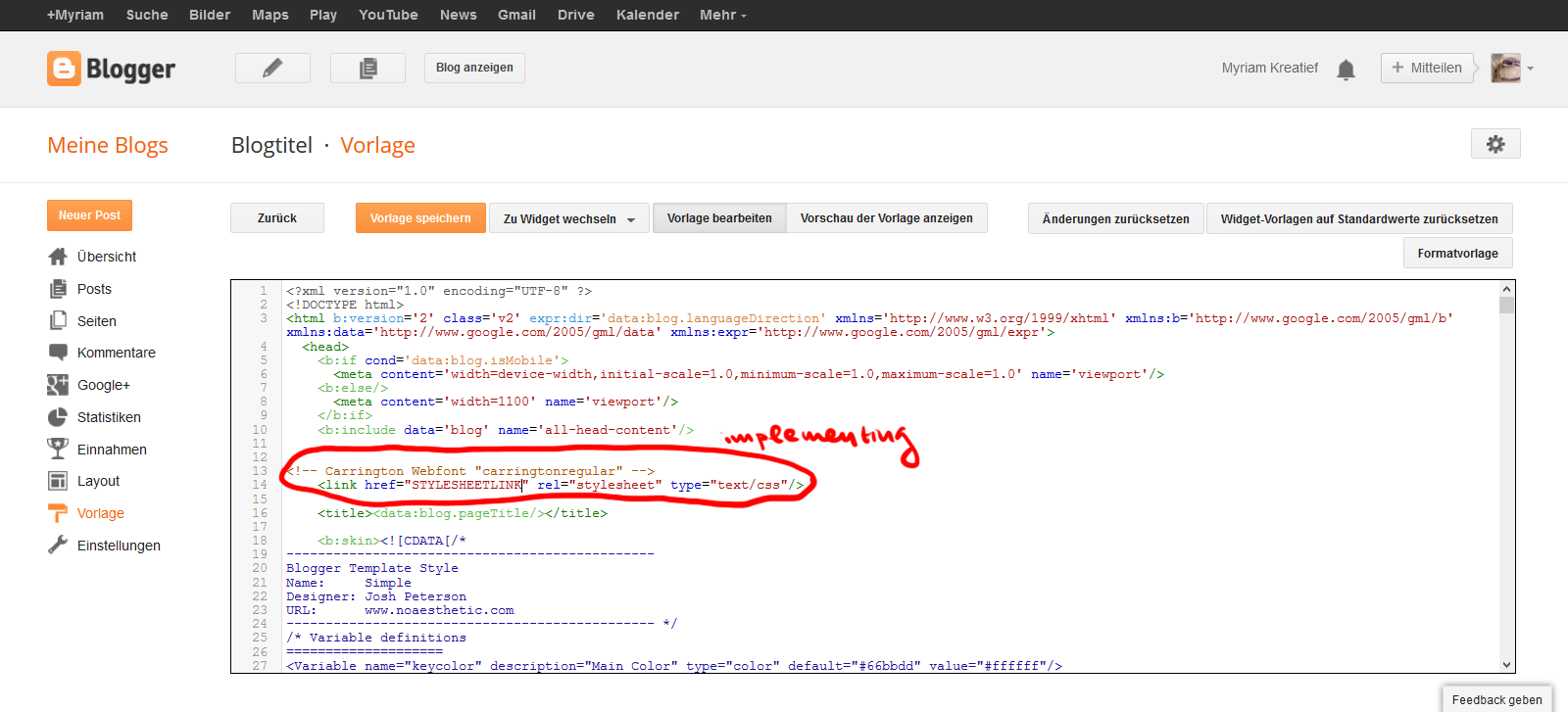
Task: Open Posts in the sidebar
Action: point(94,289)
